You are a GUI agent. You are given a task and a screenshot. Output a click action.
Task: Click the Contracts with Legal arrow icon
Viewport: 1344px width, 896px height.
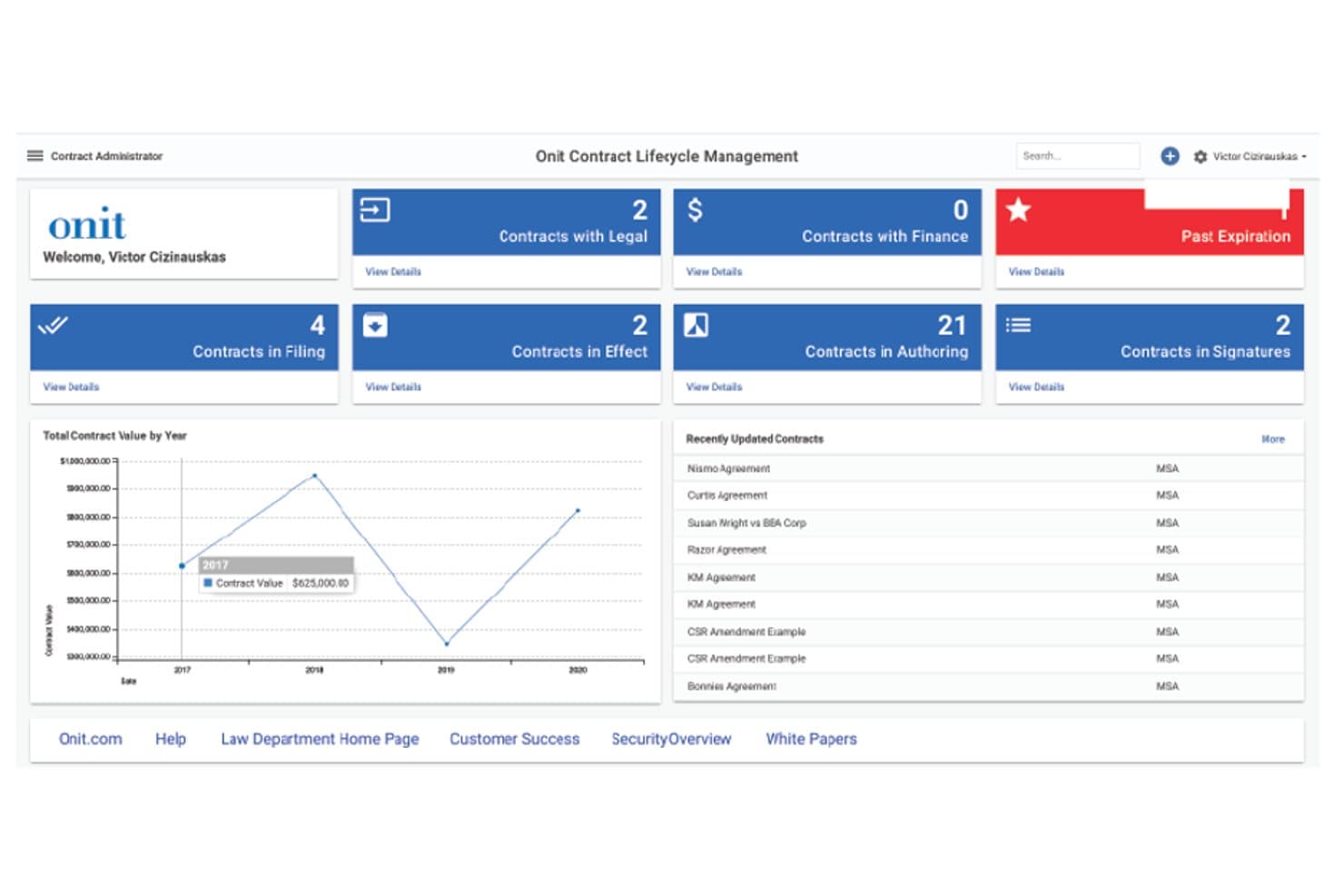pyautogui.click(x=375, y=211)
